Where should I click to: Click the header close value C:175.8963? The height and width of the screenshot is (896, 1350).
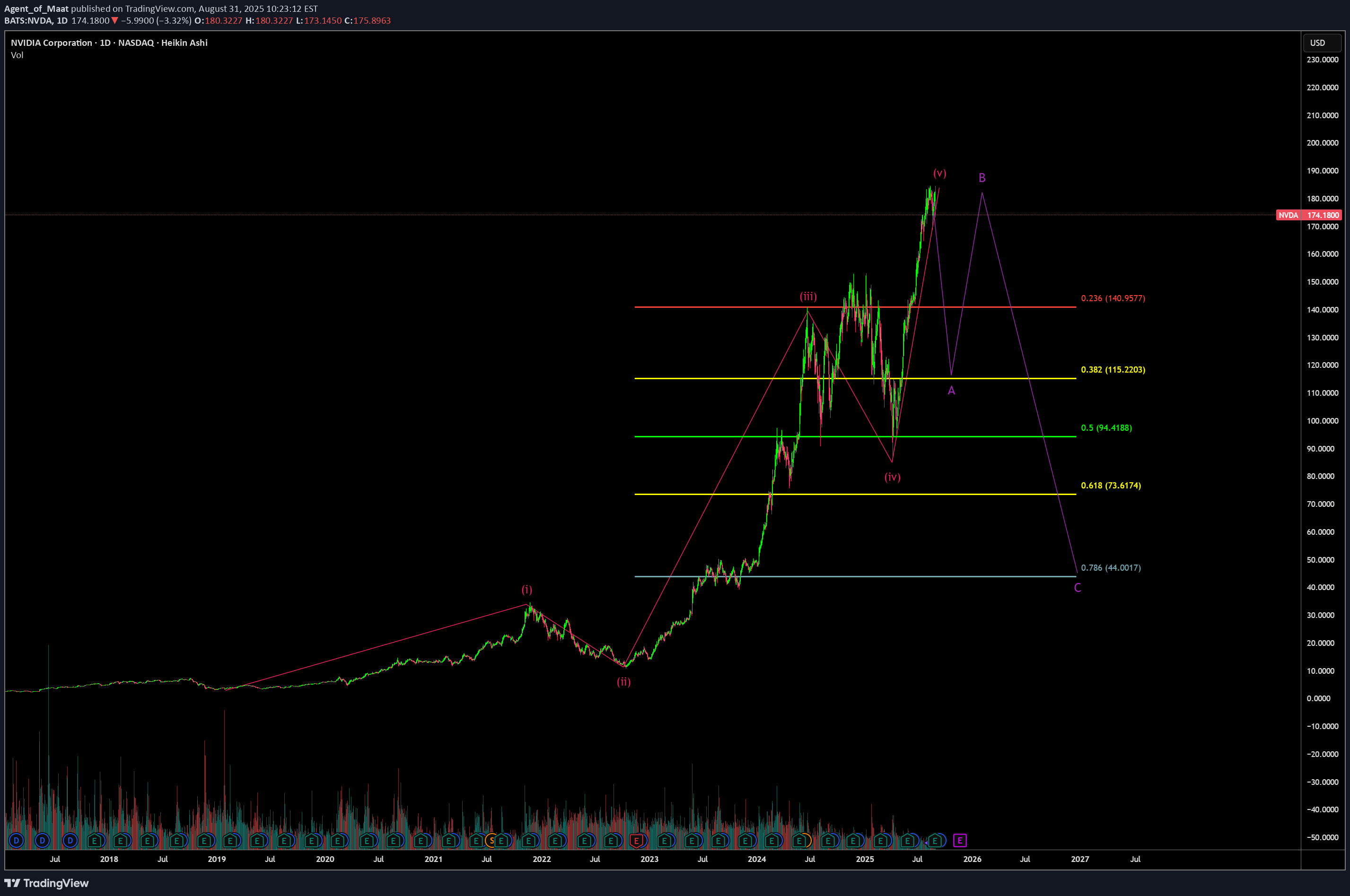click(368, 21)
